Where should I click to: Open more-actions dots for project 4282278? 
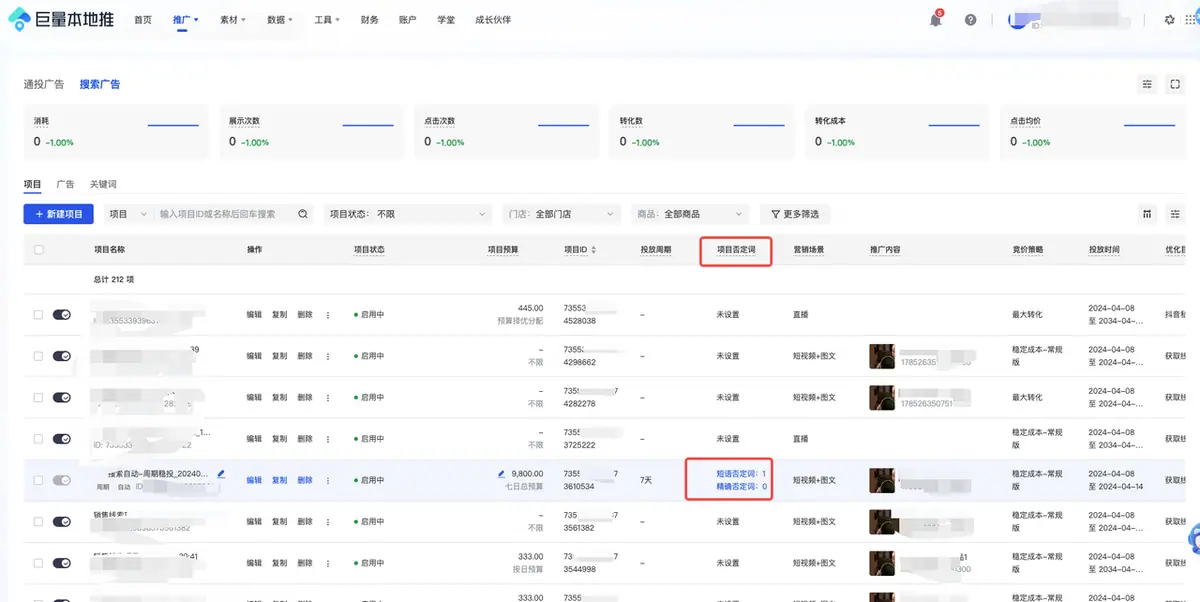[x=327, y=397]
